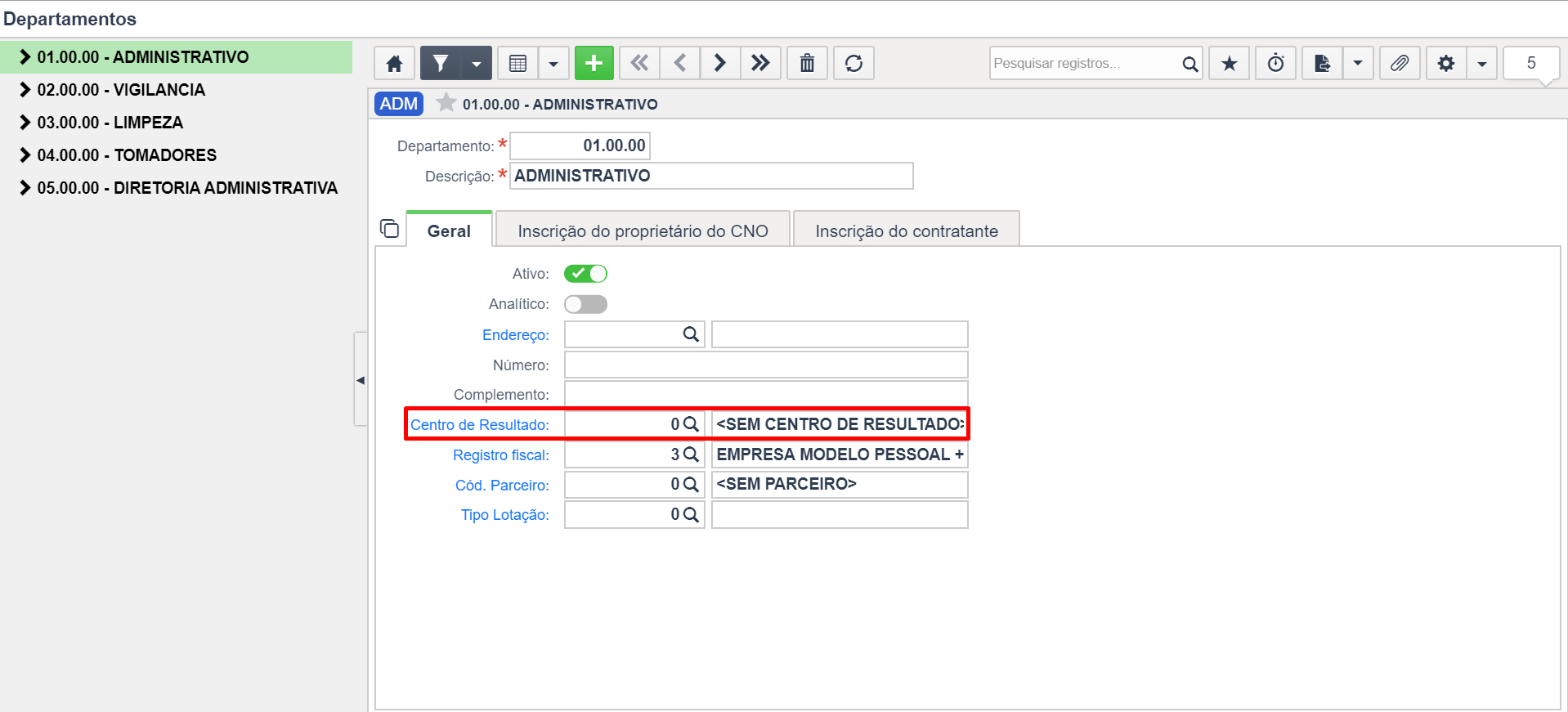Search Tipo Lotação with magnifier
Image resolution: width=1568 pixels, height=712 pixels.
coord(691,514)
